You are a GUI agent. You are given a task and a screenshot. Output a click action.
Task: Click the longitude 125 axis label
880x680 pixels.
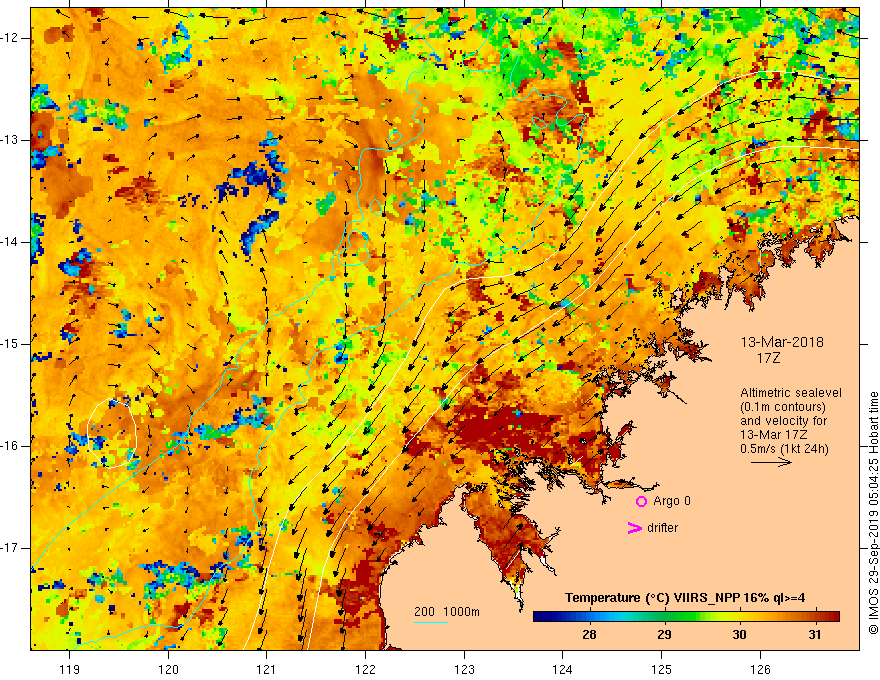tap(662, 669)
